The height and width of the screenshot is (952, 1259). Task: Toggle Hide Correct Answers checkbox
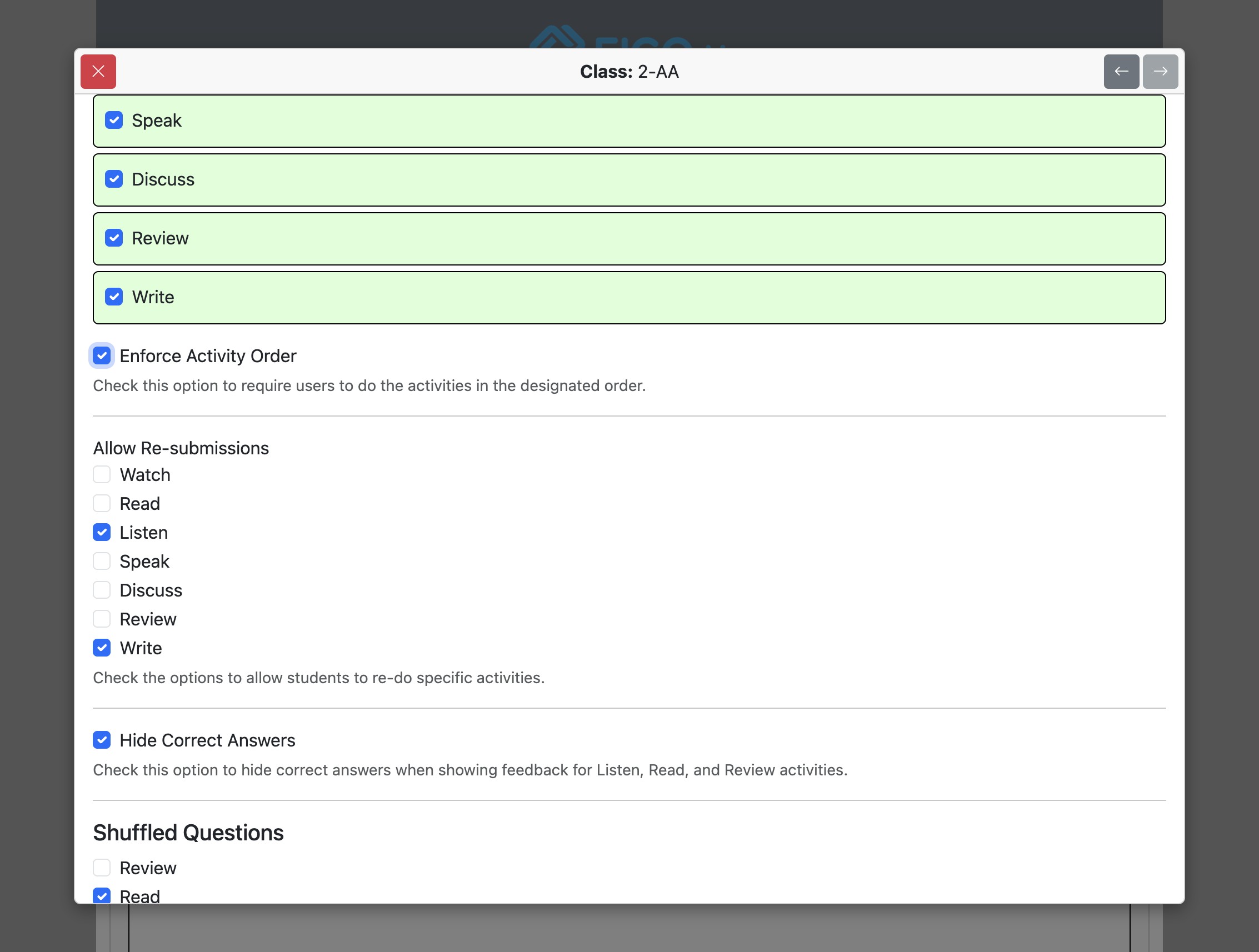point(102,740)
